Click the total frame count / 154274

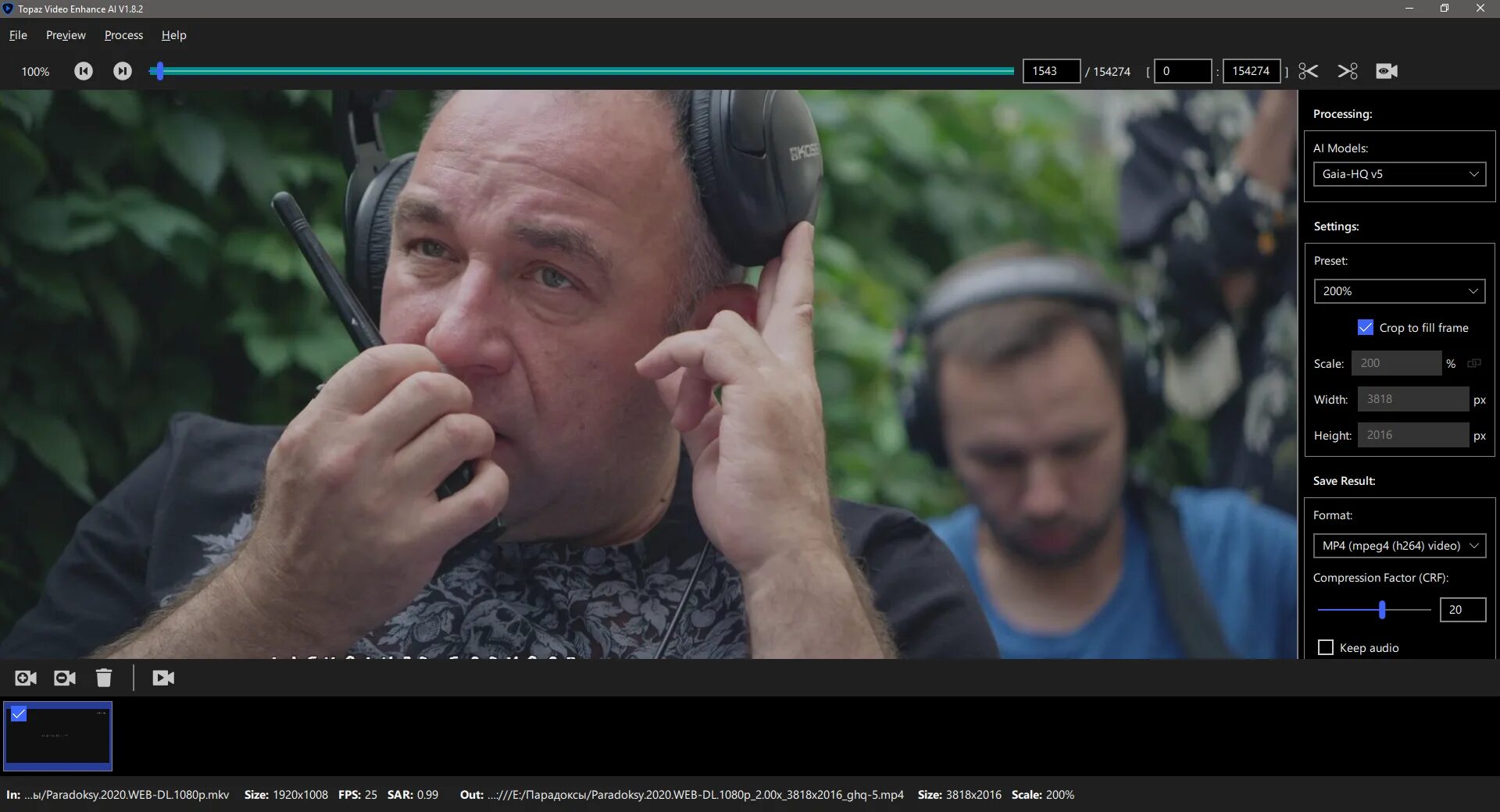click(x=1108, y=72)
